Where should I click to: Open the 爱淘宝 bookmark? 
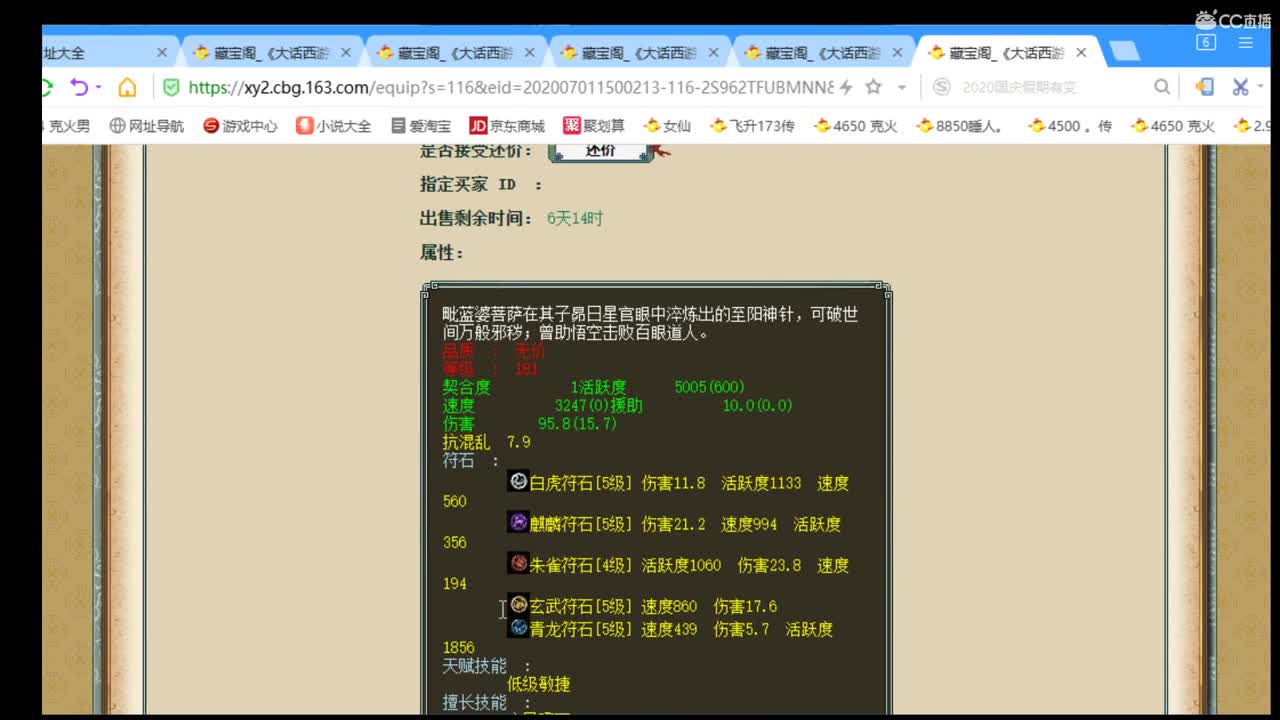420,126
